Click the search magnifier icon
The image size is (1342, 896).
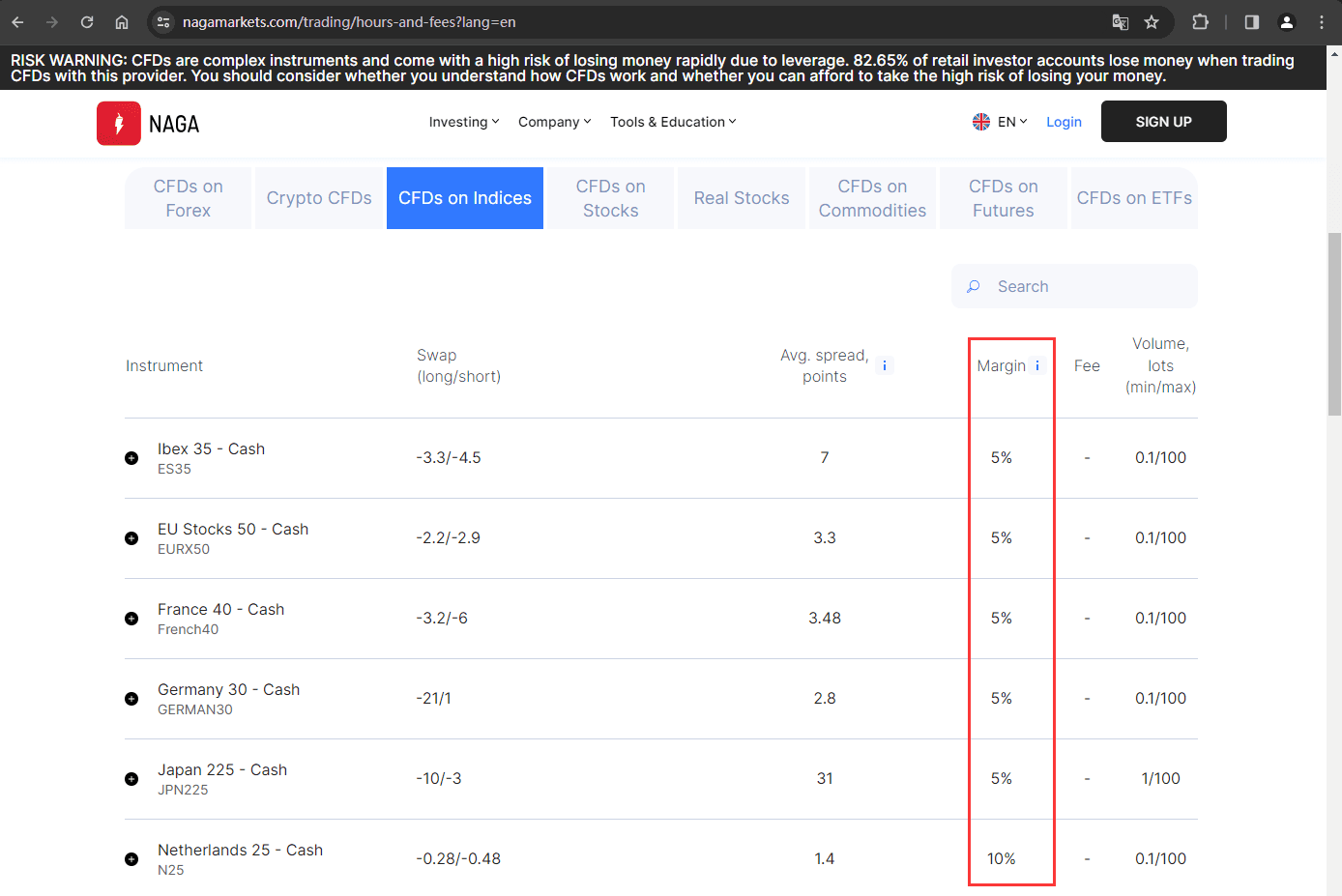tap(974, 286)
